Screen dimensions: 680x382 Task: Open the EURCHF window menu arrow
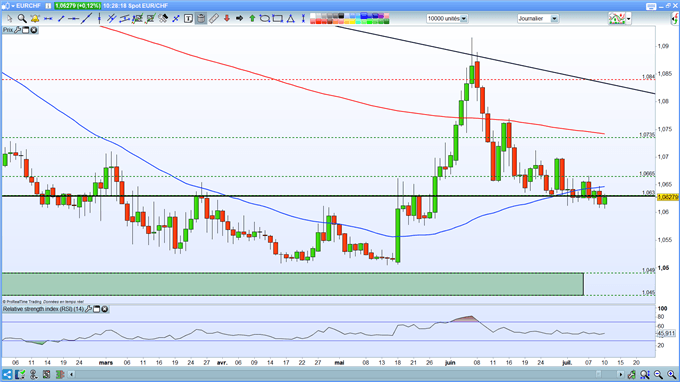pos(13,6)
